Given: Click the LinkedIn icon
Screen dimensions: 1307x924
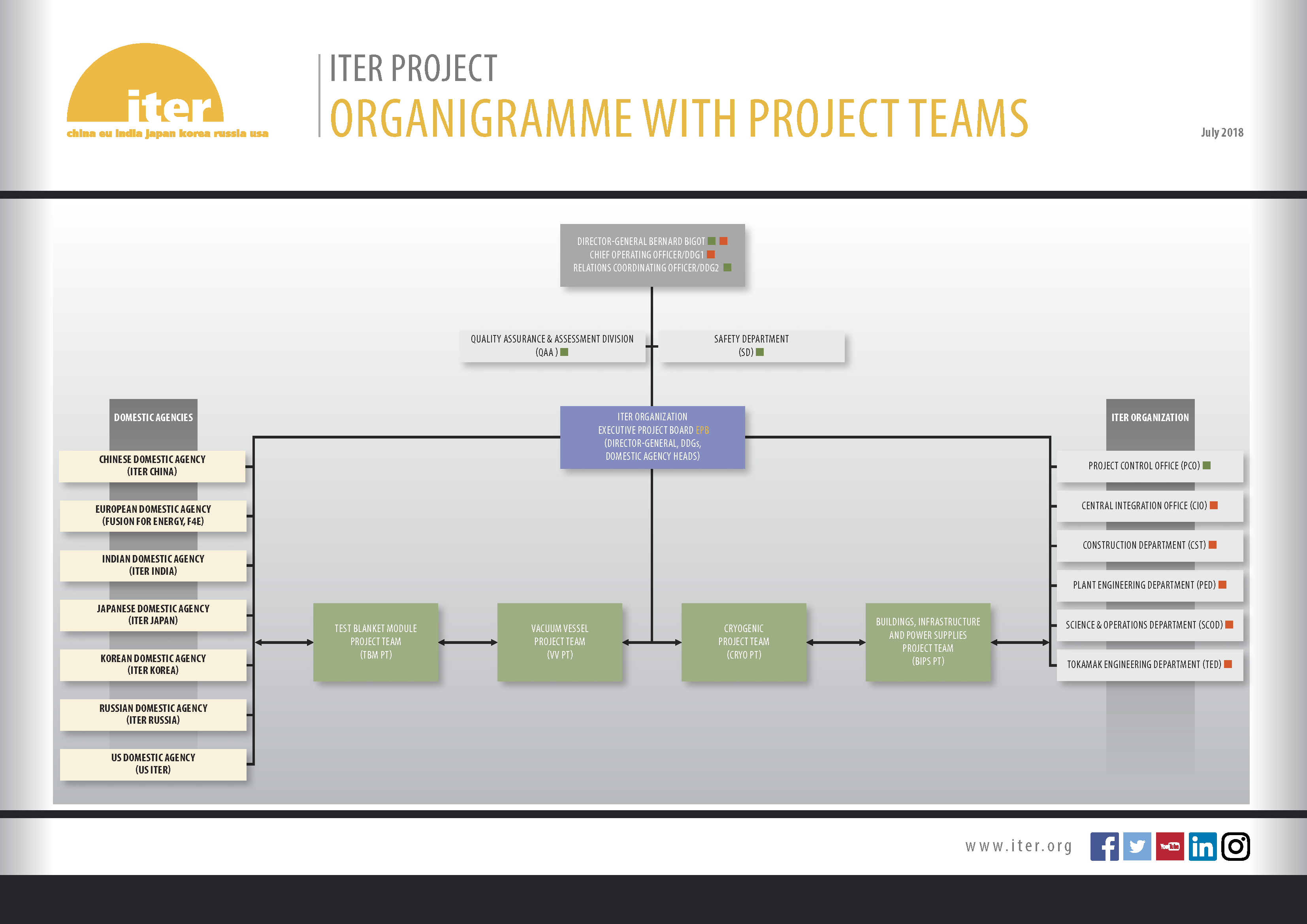Looking at the screenshot, I should [1202, 846].
